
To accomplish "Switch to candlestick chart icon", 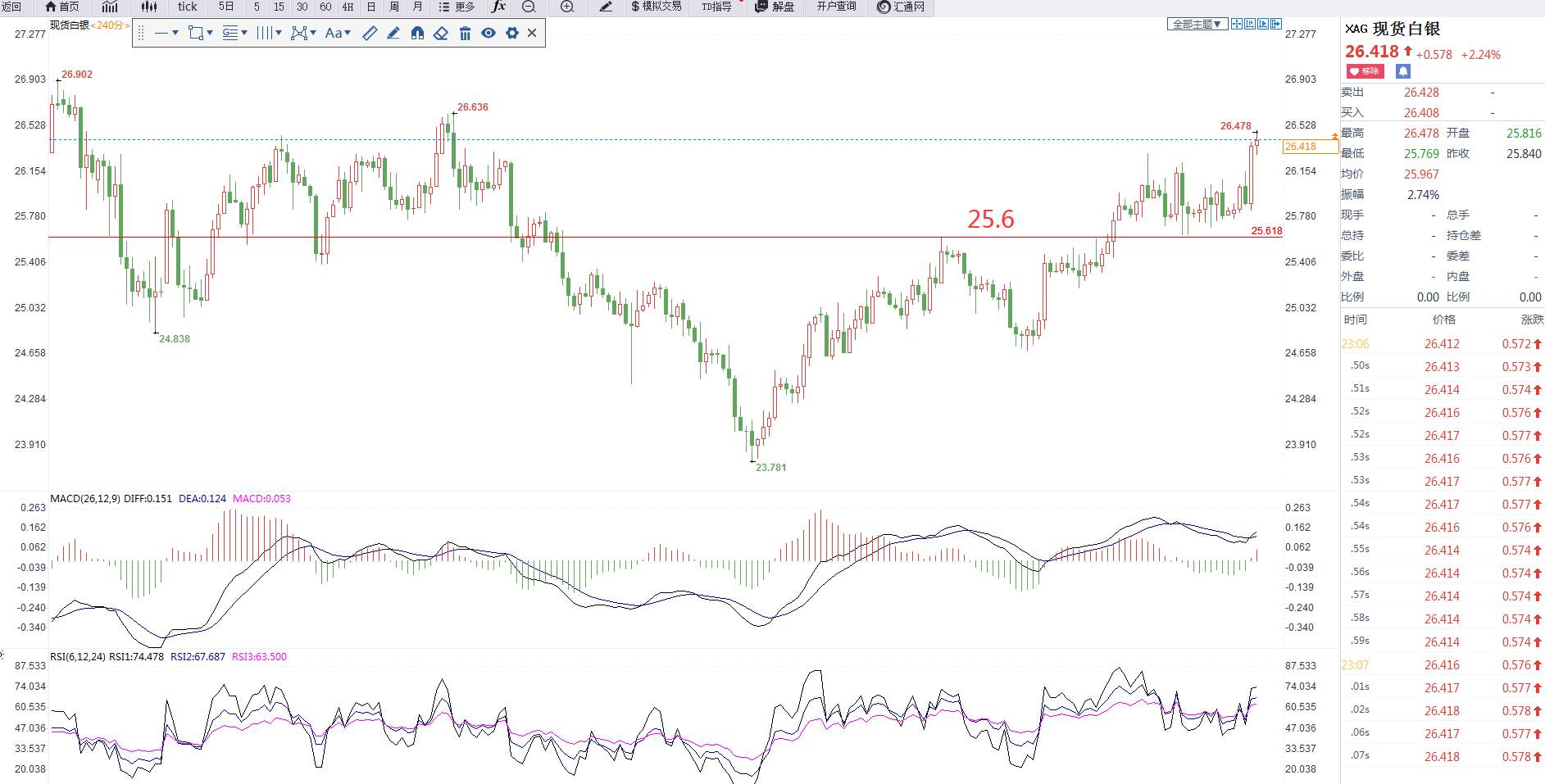I will pos(148,7).
